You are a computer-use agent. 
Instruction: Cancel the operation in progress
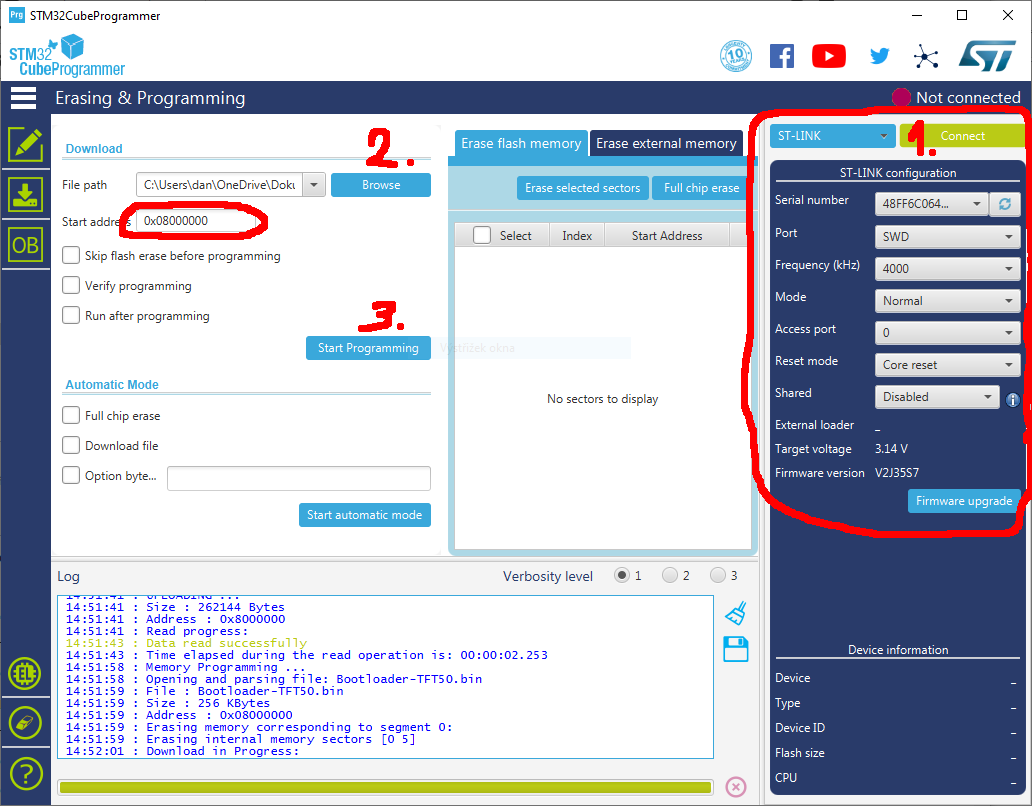coord(736,787)
